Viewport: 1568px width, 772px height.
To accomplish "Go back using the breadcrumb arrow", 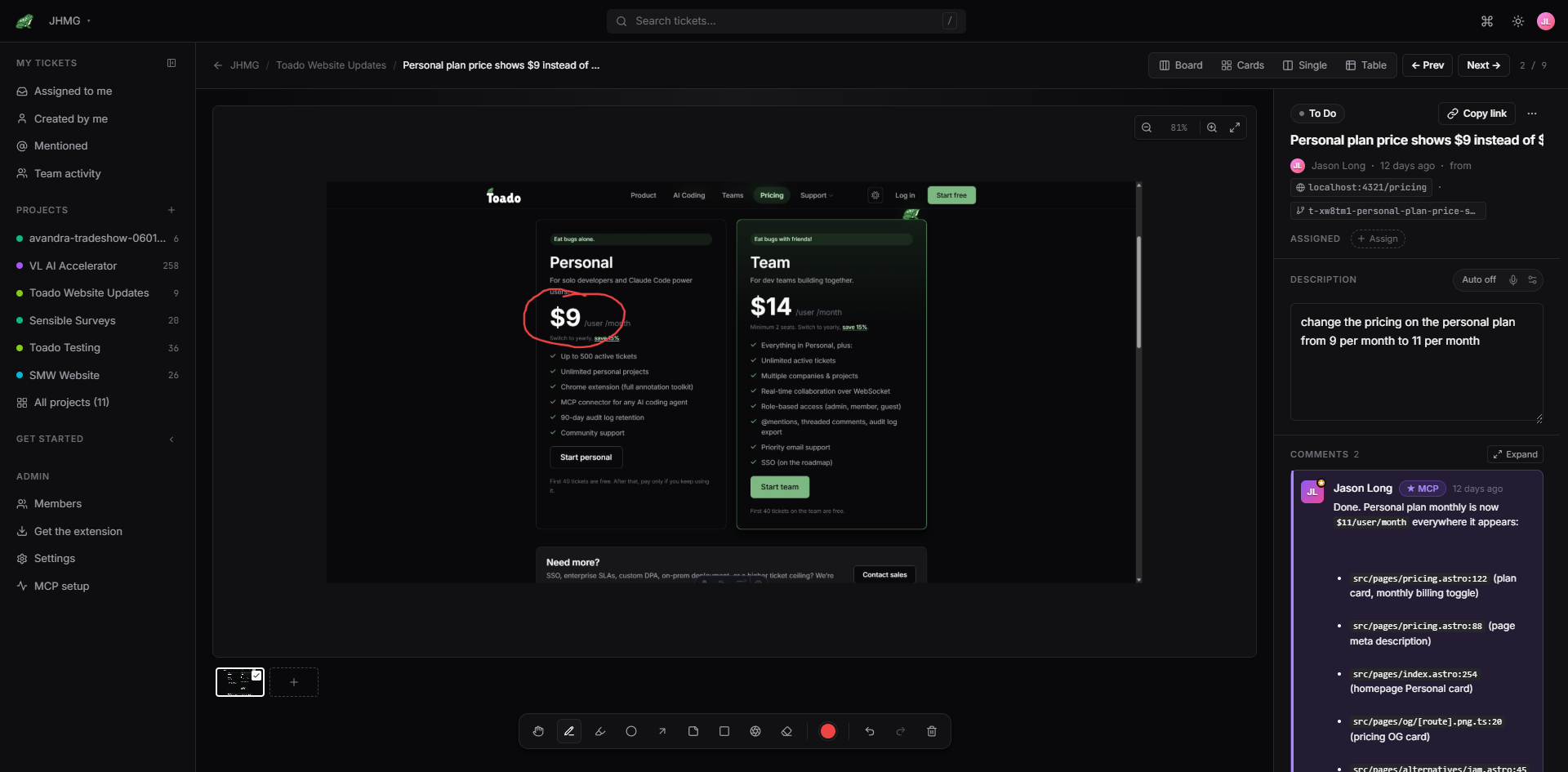I will 218,65.
